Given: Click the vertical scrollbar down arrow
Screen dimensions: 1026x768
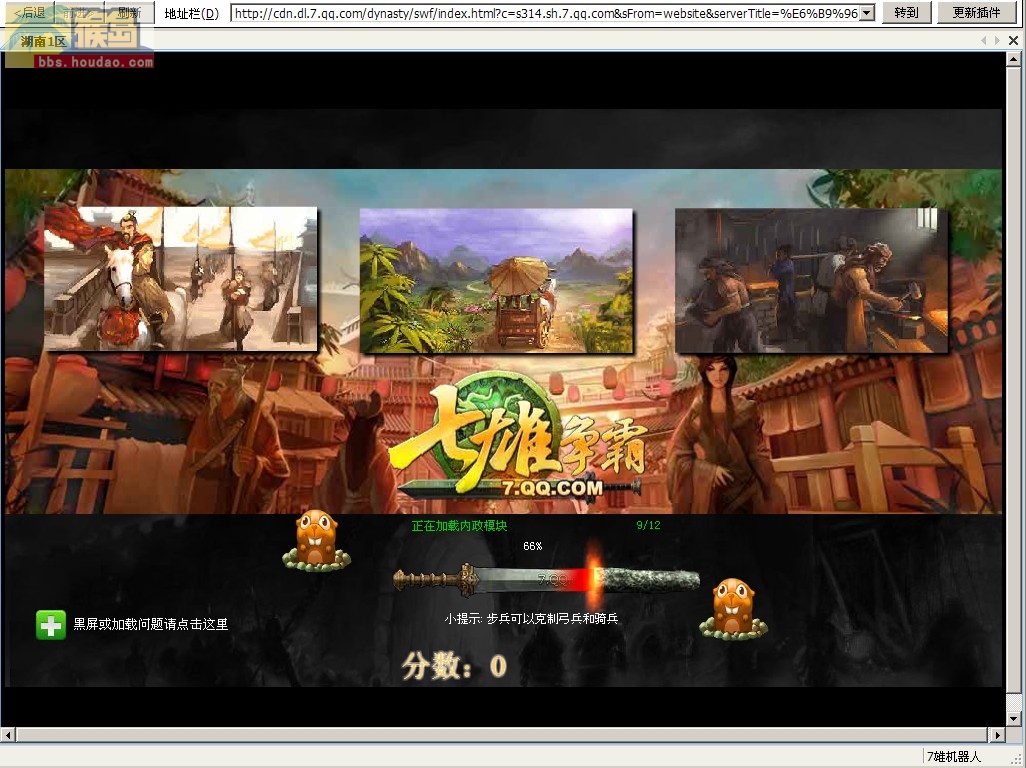Looking at the screenshot, I should click(x=1014, y=718).
